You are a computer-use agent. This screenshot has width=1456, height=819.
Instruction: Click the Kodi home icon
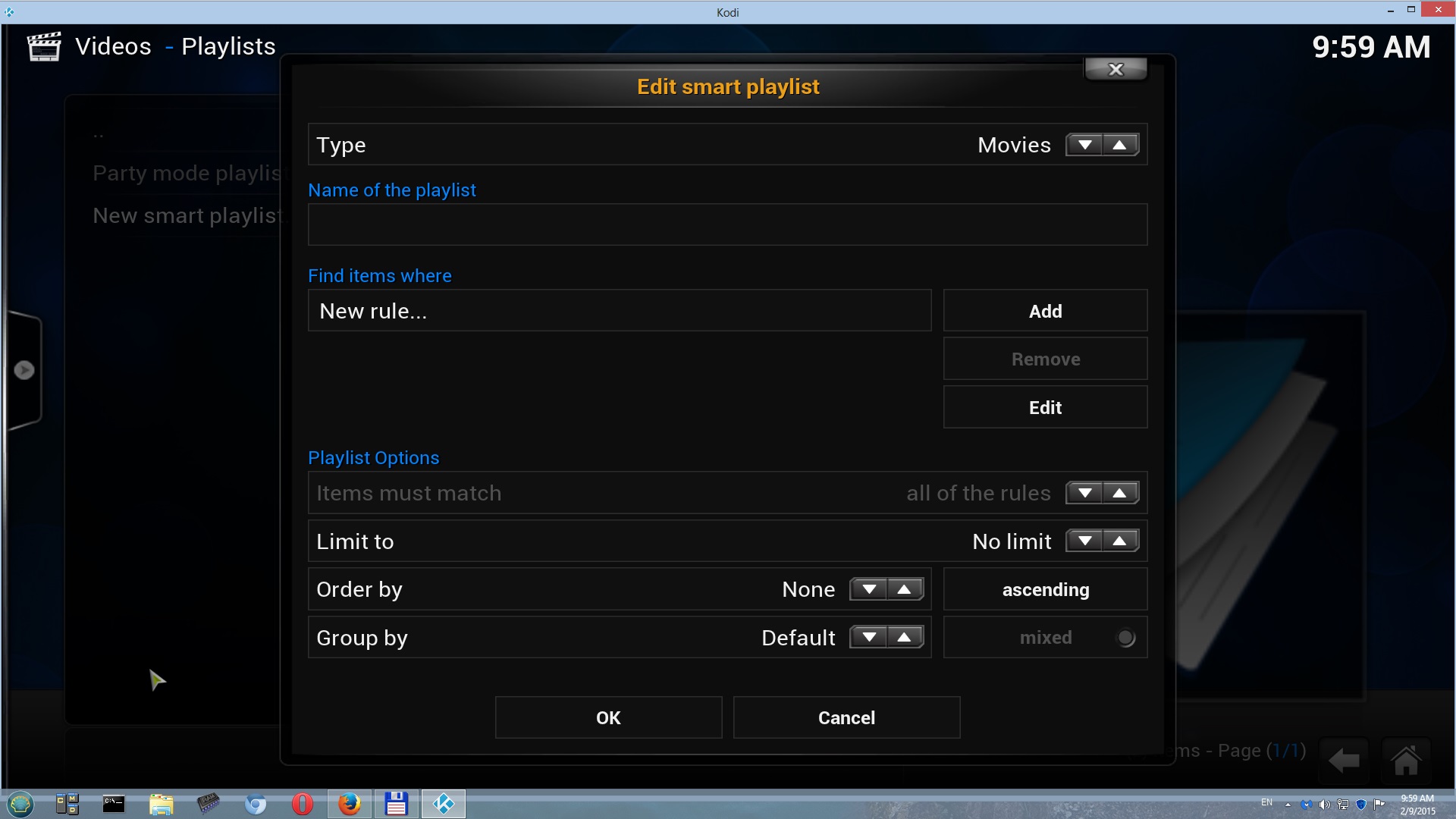click(1405, 761)
